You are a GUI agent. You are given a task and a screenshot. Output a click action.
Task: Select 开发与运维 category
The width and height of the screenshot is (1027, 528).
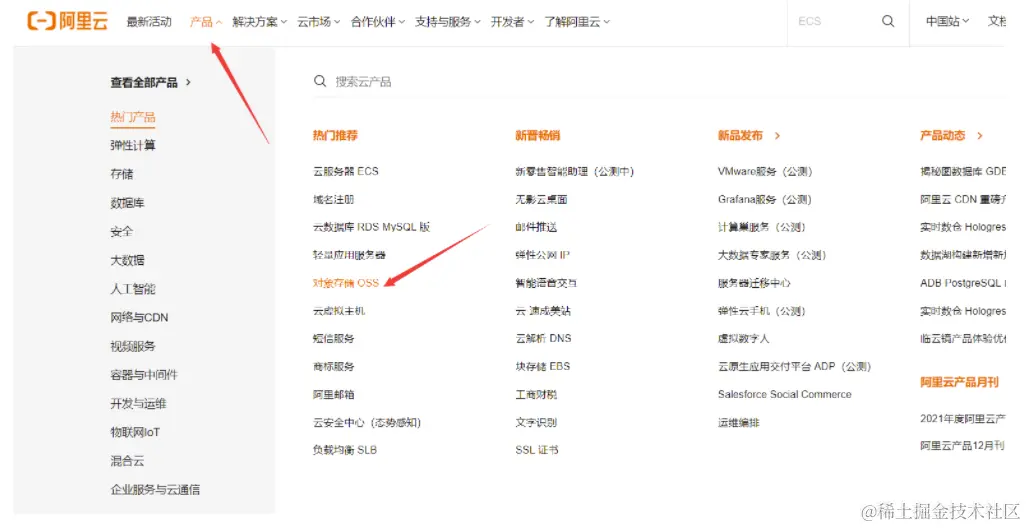(138, 404)
